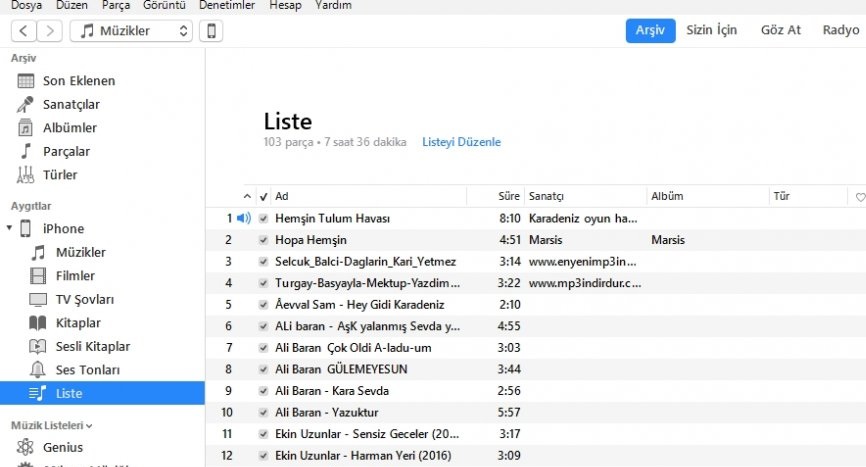Screen dimensions: 866x467
Task: Select track Ali Baran - Yazuktur
Action: pos(326,412)
